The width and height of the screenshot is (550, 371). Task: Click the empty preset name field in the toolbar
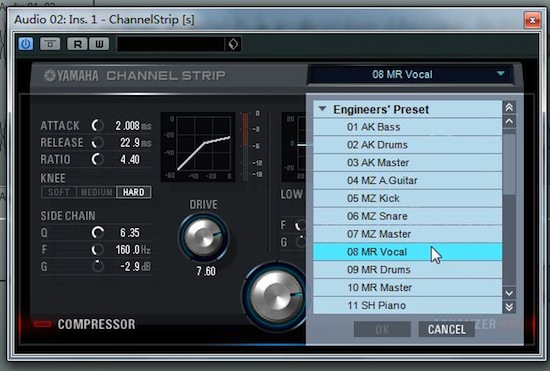coord(171,44)
